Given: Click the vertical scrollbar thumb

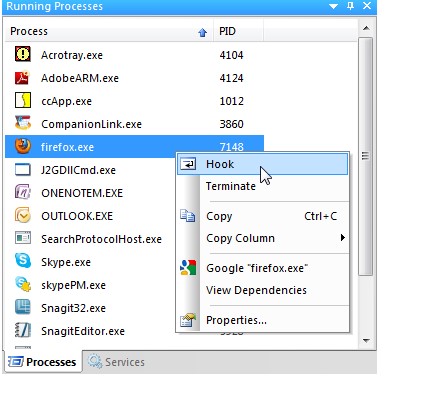Looking at the screenshot, I should (366, 156).
